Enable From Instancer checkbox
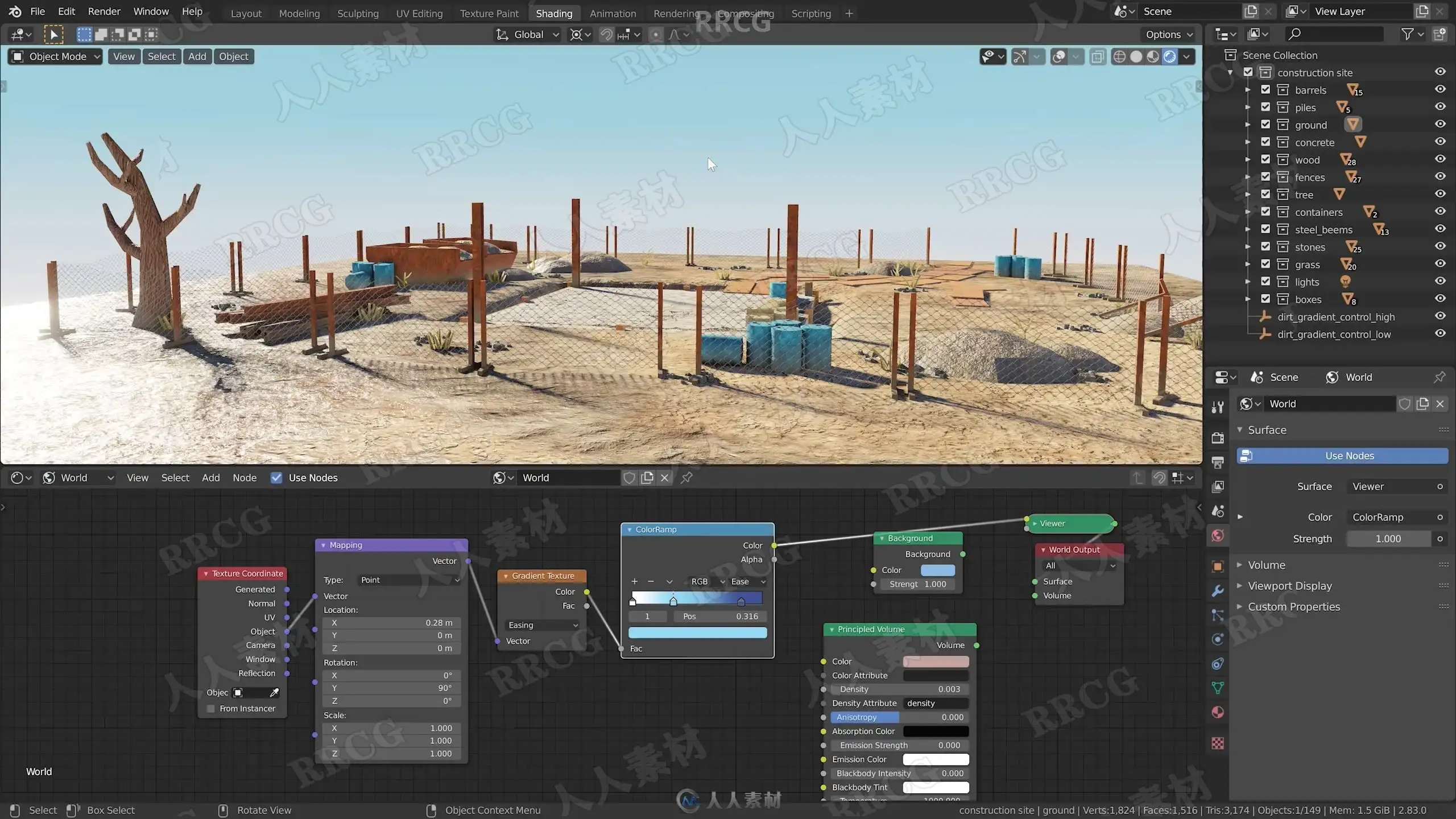Viewport: 1456px width, 819px height. click(211, 709)
